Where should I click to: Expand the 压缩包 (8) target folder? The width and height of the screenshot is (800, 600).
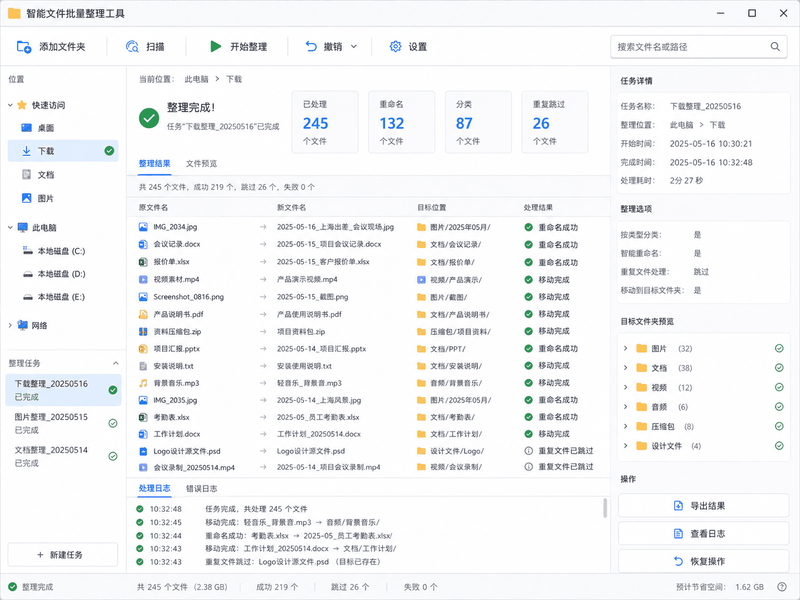[x=626, y=427]
